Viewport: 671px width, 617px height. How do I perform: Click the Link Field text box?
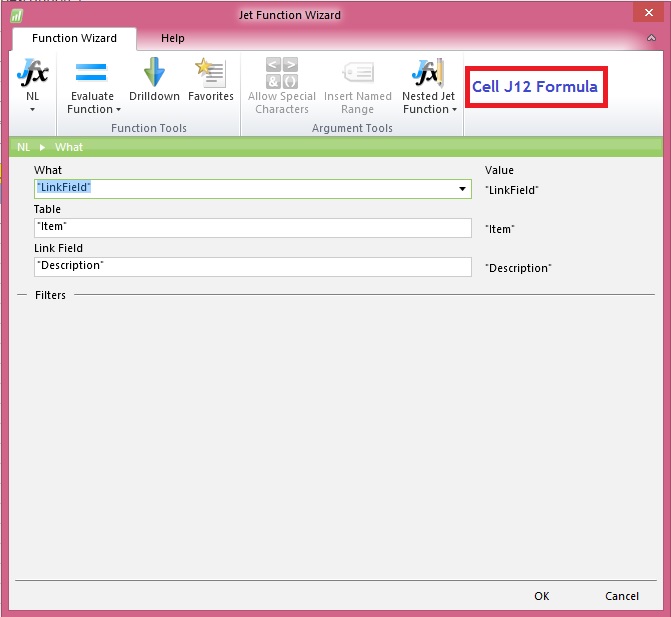pyautogui.click(x=252, y=267)
